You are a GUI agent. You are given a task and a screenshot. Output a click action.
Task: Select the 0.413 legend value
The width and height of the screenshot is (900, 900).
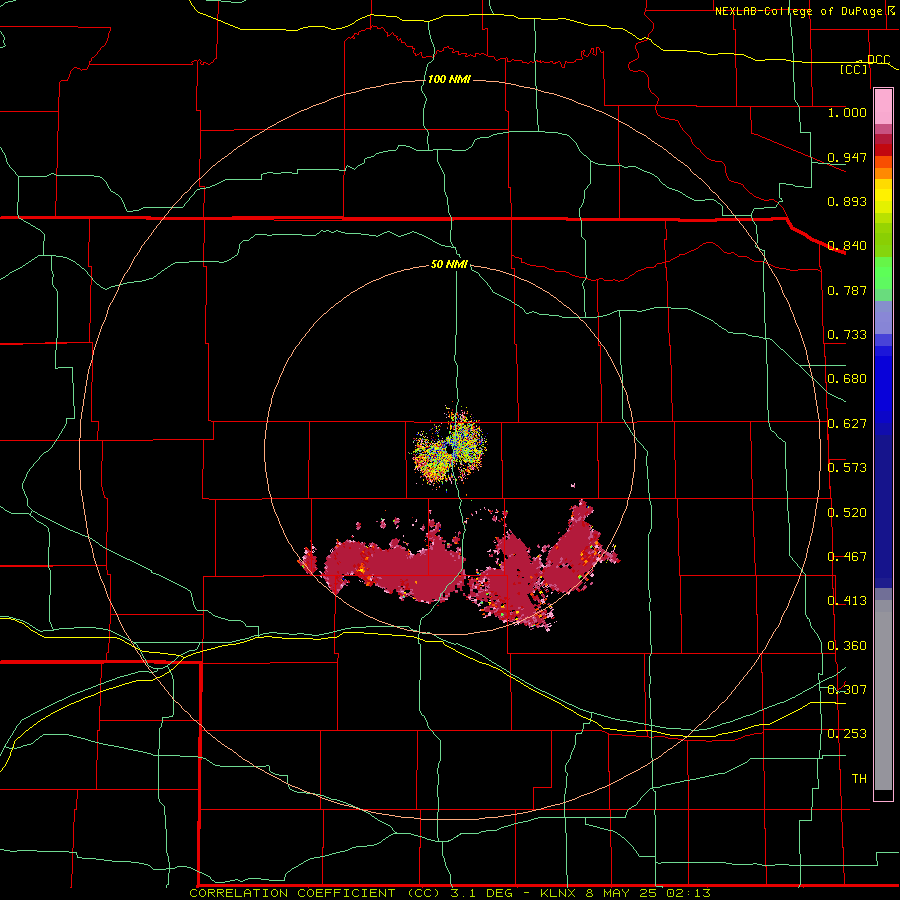[847, 601]
